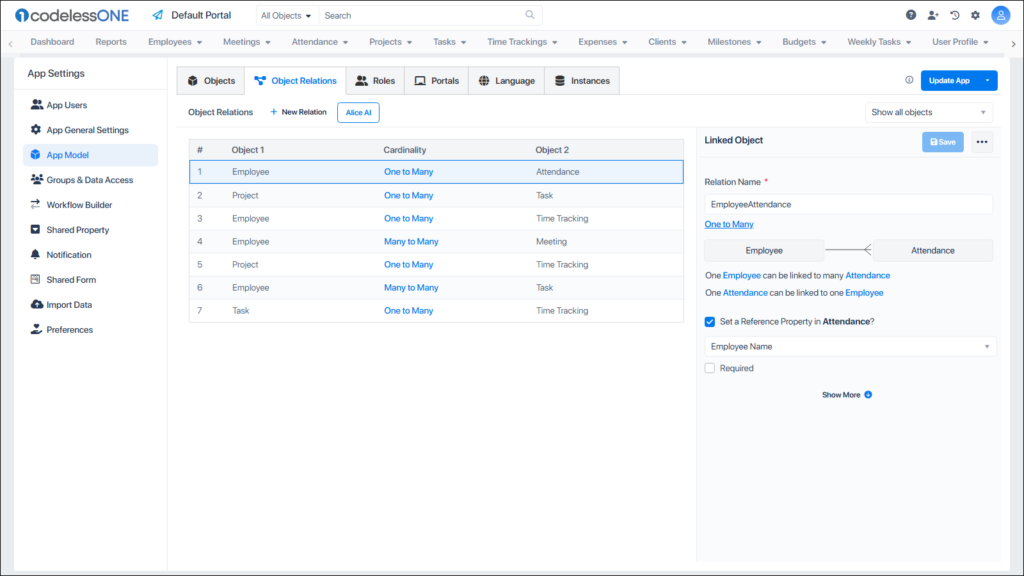Image resolution: width=1024 pixels, height=576 pixels.
Task: Switch to the Objects tab
Action: point(211,81)
